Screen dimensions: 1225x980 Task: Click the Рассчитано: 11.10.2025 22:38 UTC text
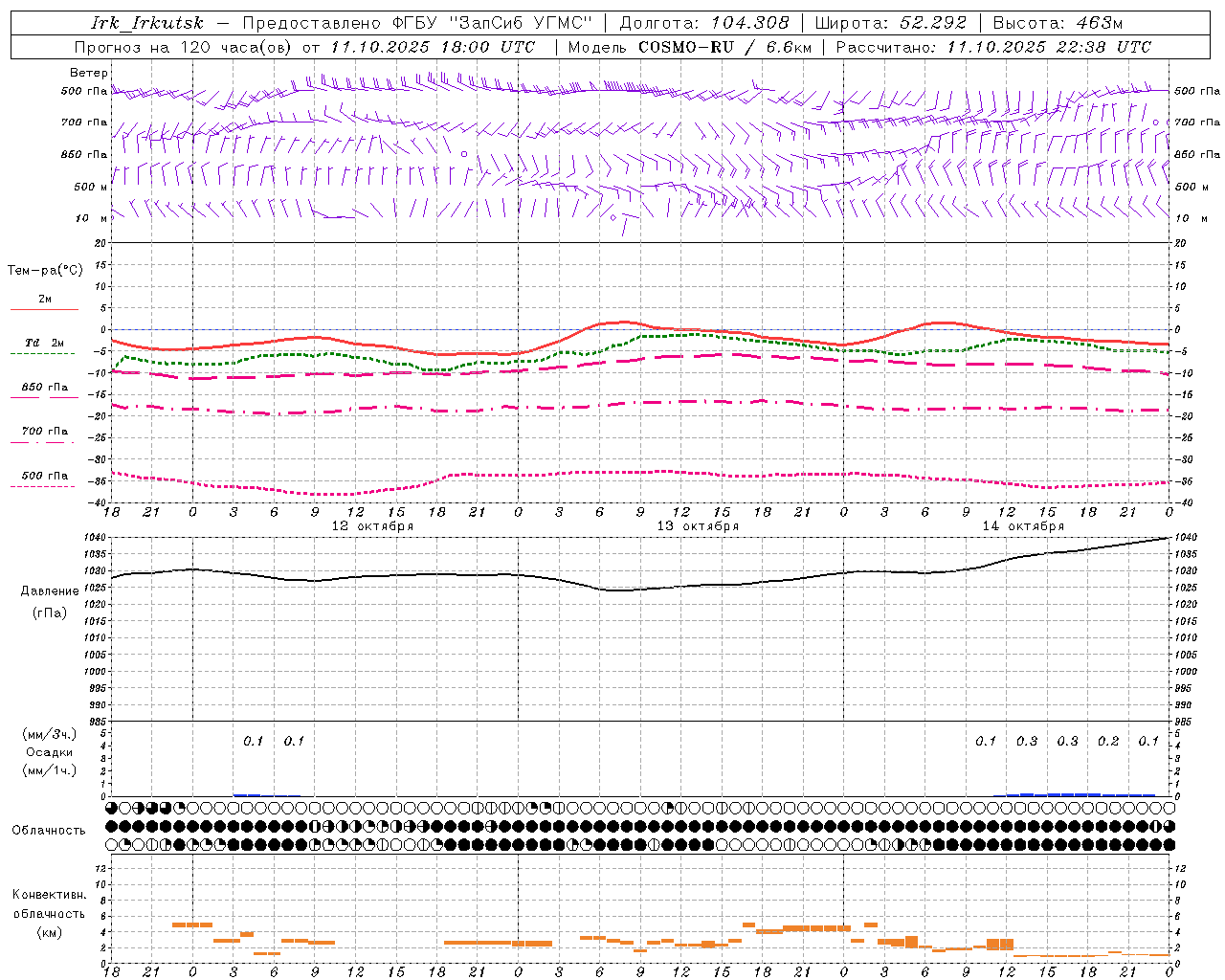tap(993, 47)
